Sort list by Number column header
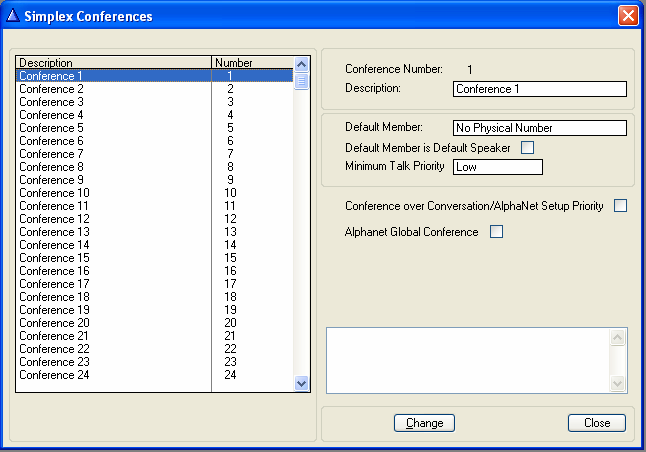 pos(252,63)
